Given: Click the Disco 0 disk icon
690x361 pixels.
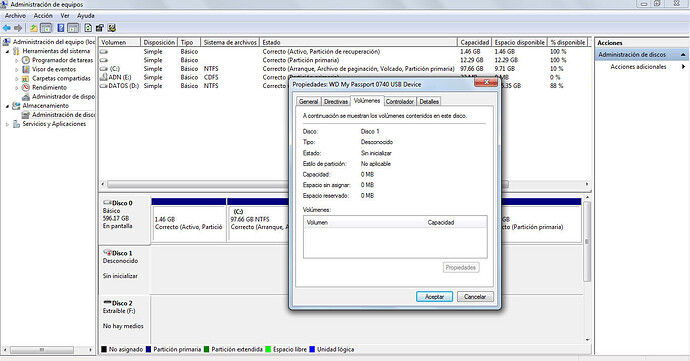Looking at the screenshot, I should click(106, 203).
